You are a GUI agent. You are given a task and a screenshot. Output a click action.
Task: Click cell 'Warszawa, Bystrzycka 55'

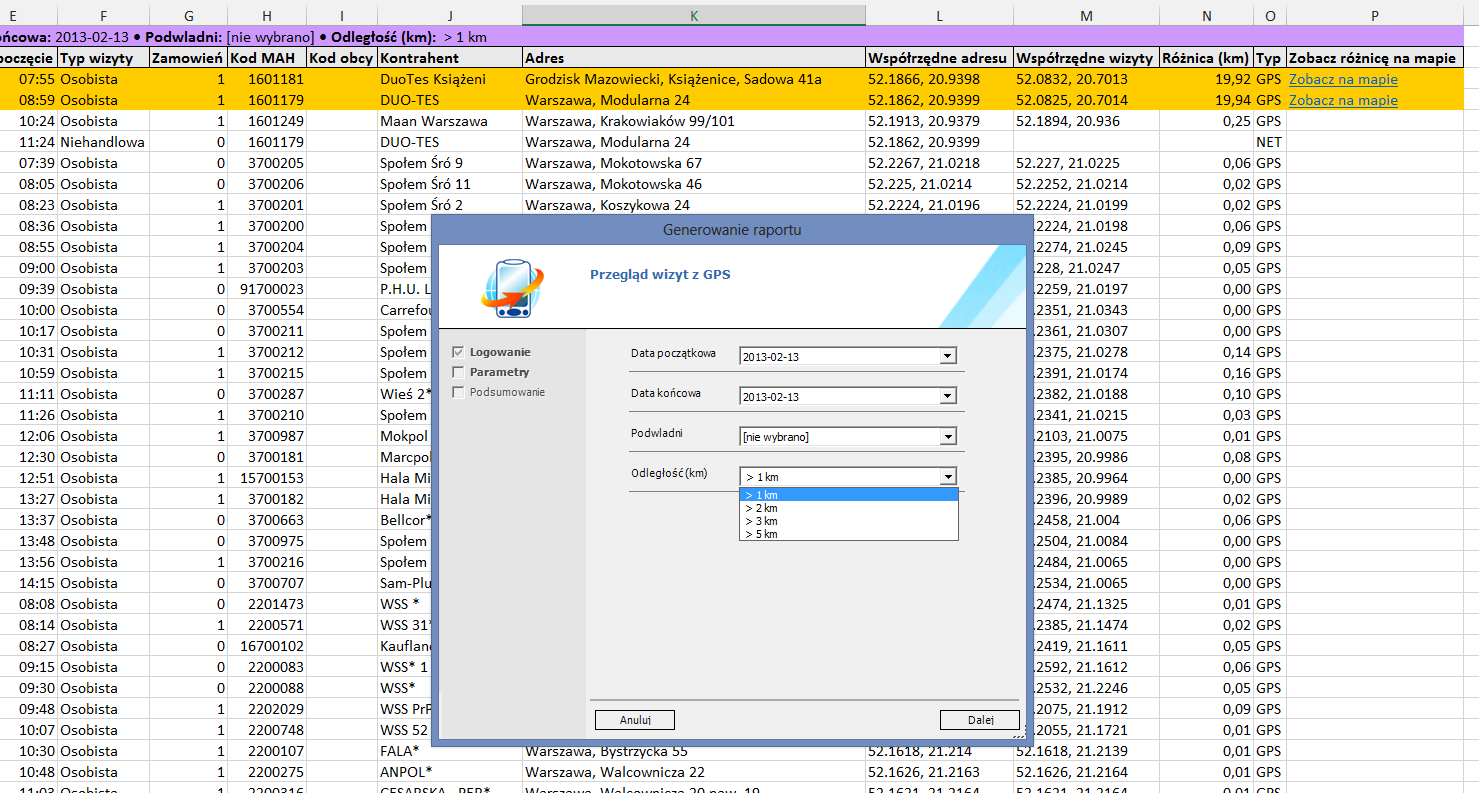[694, 751]
